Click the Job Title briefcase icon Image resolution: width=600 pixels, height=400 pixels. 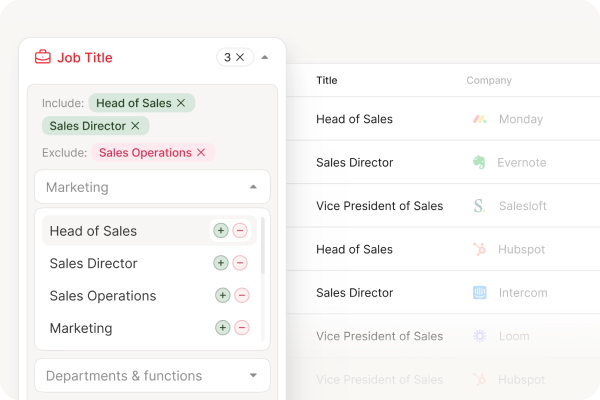click(x=42, y=57)
